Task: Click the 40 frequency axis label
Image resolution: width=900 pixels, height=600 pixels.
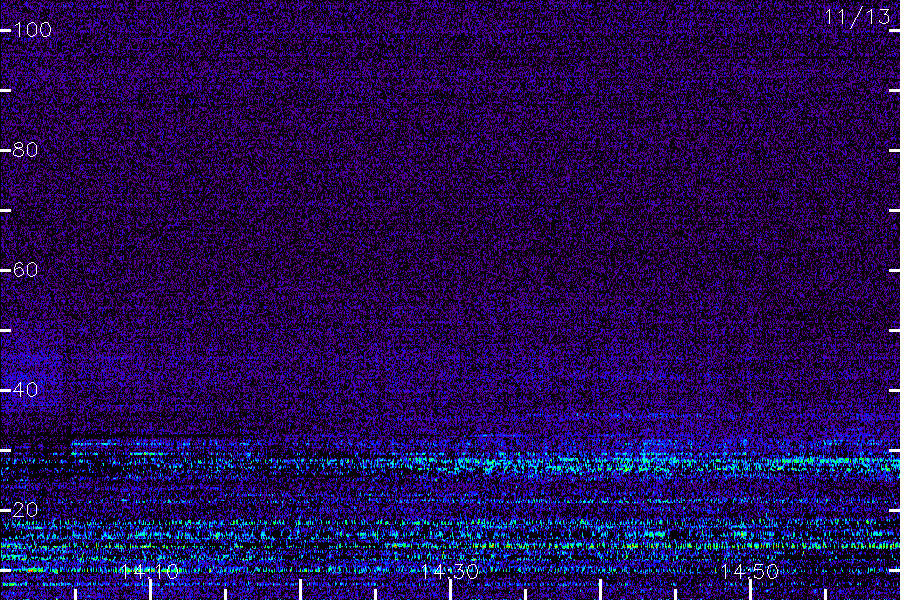Action: click(x=25, y=390)
